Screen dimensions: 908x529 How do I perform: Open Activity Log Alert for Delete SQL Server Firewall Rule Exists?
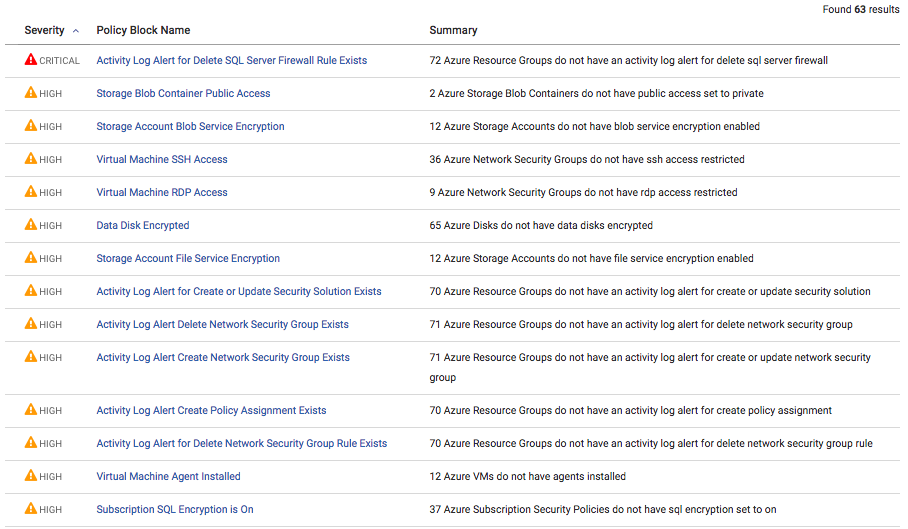231,60
